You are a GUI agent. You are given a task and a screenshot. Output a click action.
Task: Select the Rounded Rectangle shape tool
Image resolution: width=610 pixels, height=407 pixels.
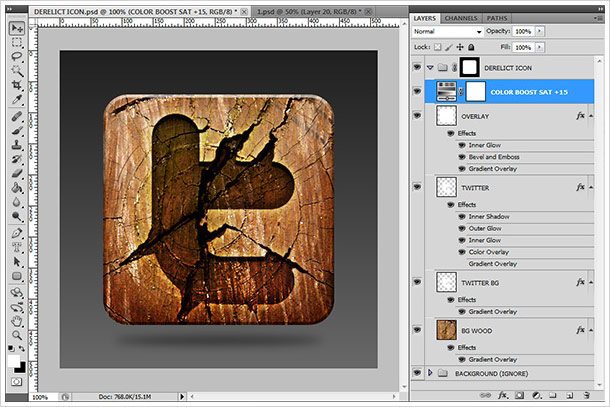pyautogui.click(x=16, y=276)
